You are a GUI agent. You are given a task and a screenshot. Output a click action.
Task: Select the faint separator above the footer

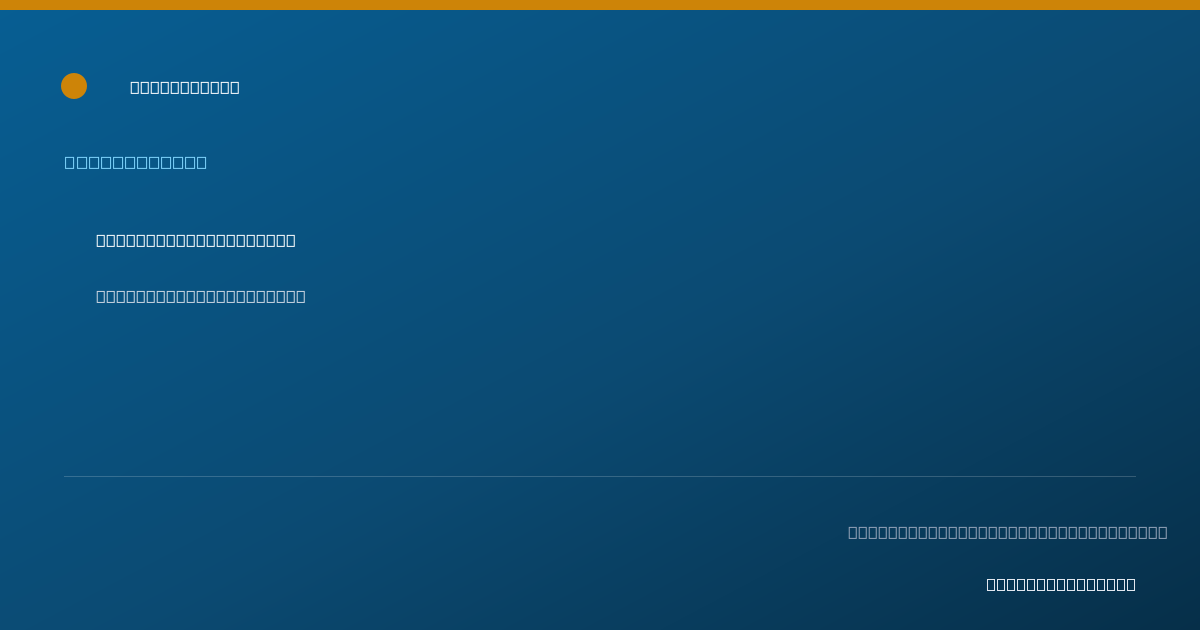(600, 476)
